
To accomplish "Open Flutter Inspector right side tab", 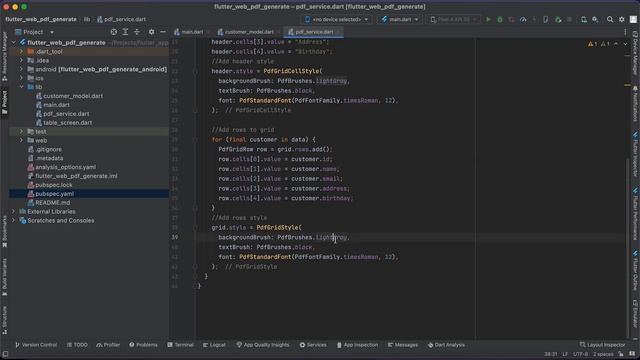I will point(635,154).
